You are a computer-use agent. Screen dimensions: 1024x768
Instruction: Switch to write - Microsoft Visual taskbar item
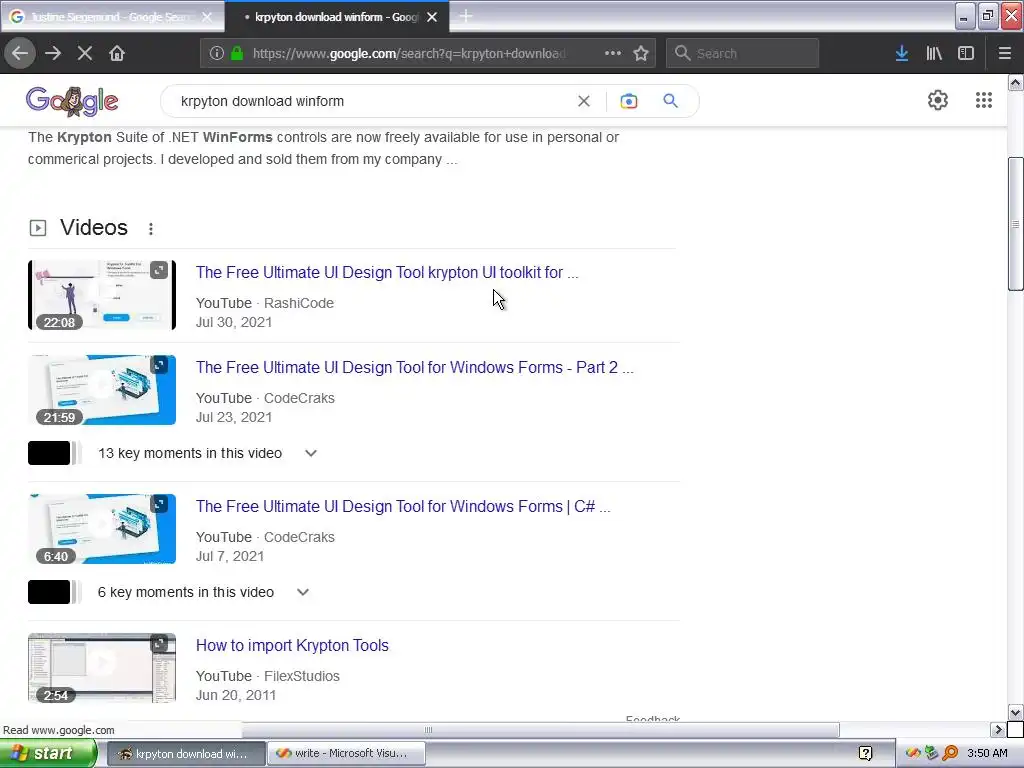pyautogui.click(x=346, y=754)
